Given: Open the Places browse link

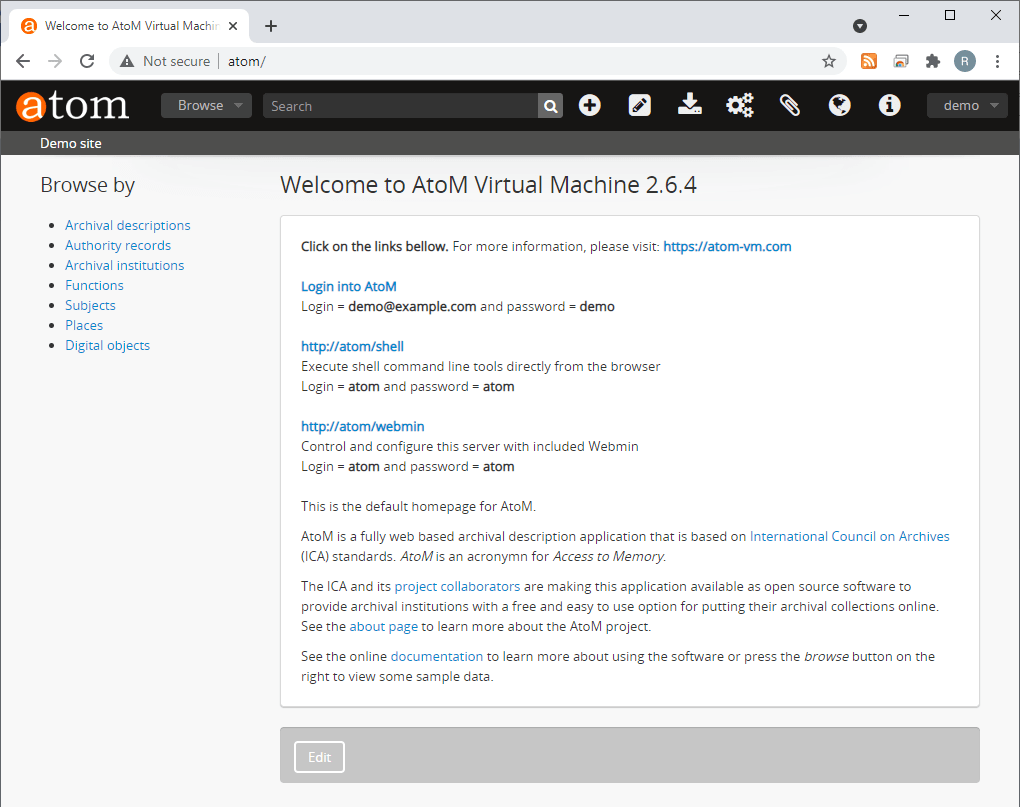Looking at the screenshot, I should point(84,325).
